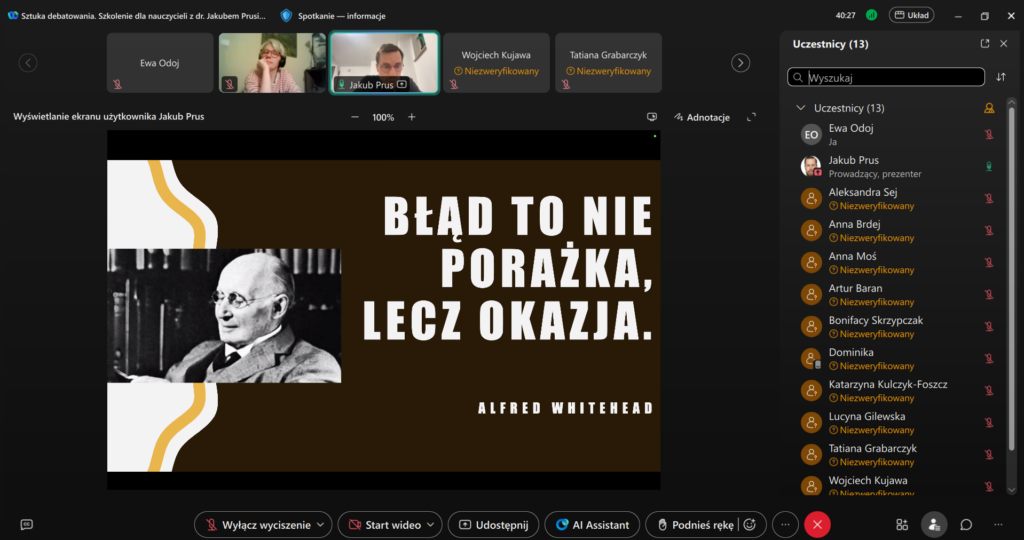Pop out the Uczestnicy panel
Viewport: 1024px width, 540px height.
[985, 44]
